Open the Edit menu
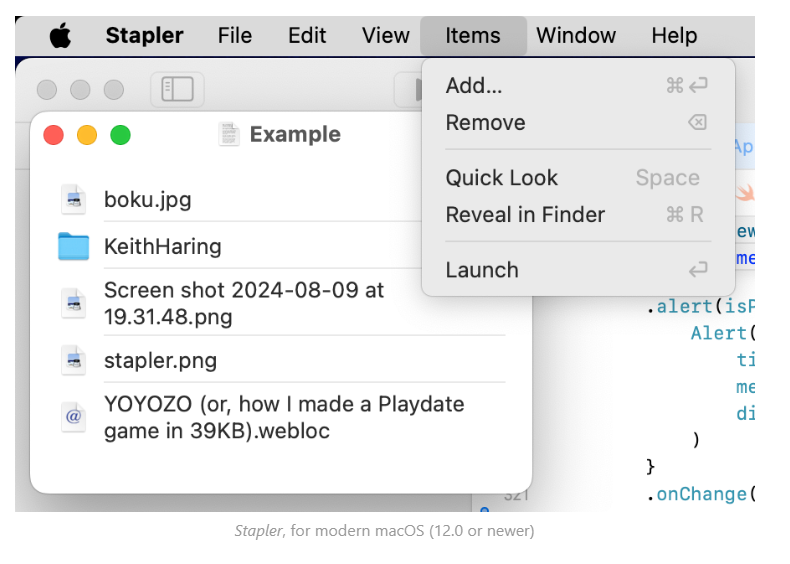The height and width of the screenshot is (564, 790). (307, 36)
